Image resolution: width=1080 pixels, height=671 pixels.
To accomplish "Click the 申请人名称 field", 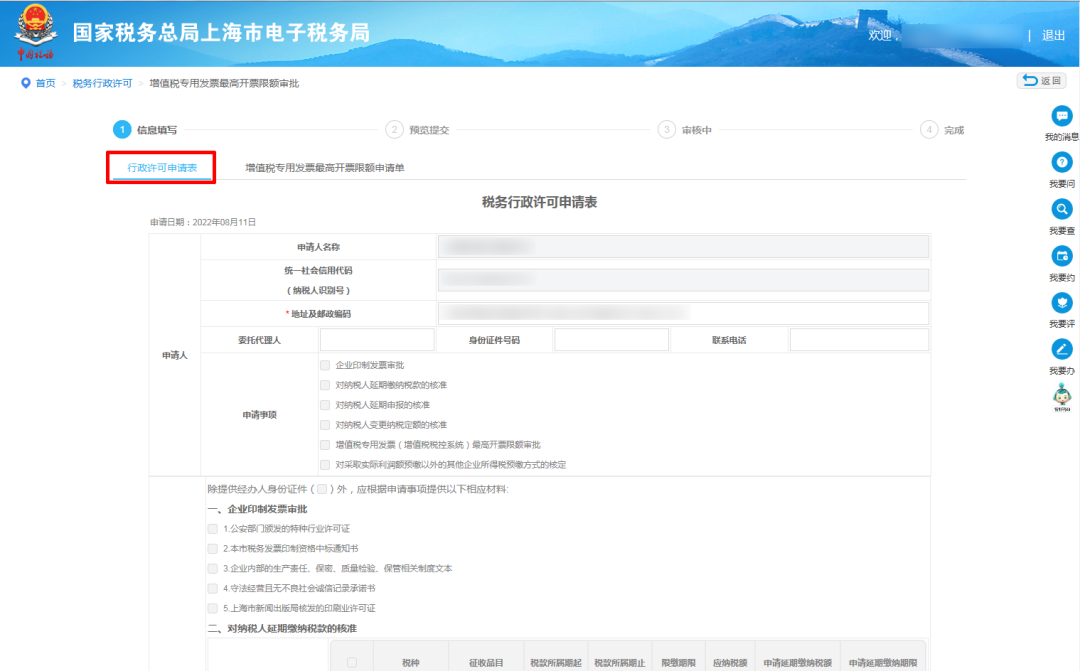I will coord(683,247).
